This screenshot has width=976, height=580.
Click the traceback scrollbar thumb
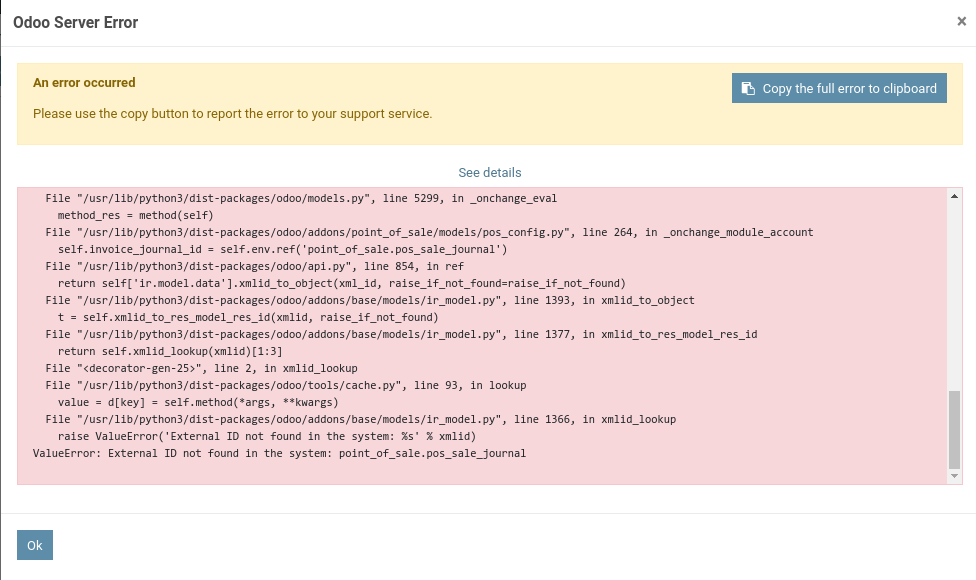(x=954, y=429)
